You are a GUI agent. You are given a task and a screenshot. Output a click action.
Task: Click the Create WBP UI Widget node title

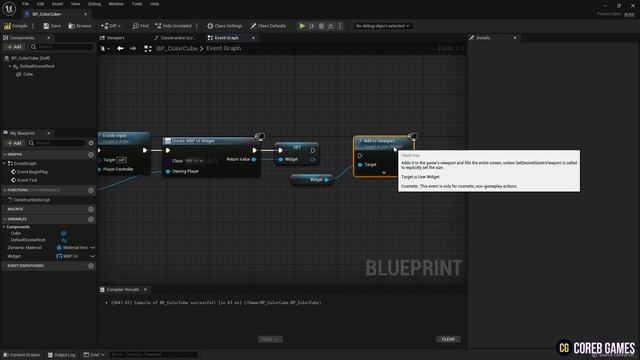click(193, 141)
